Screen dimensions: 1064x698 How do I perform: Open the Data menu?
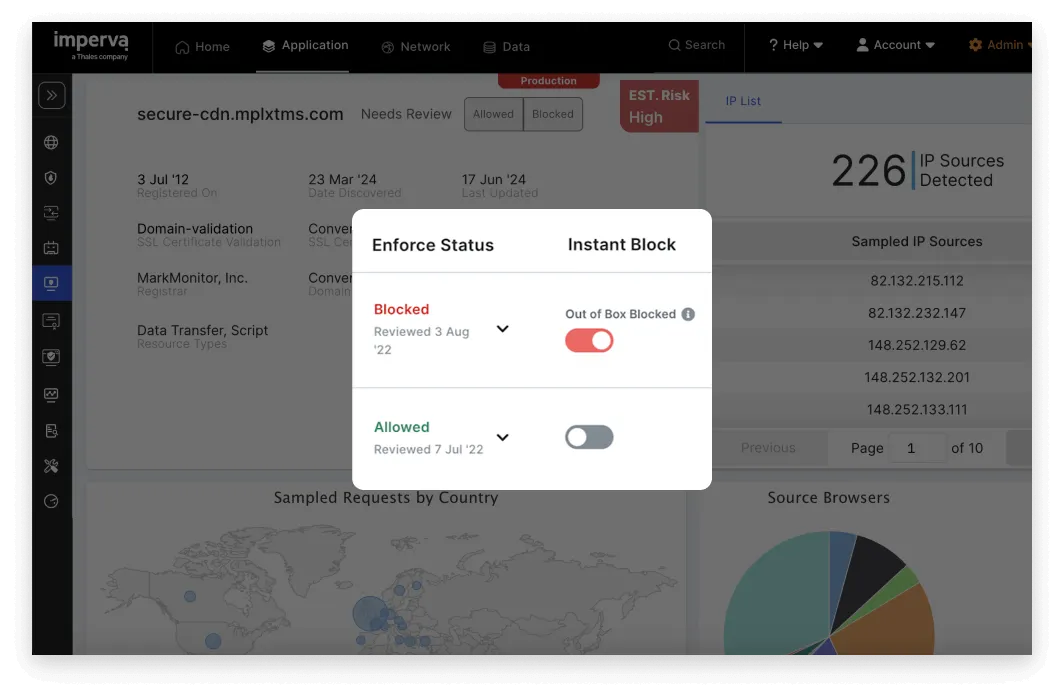pyautogui.click(x=506, y=47)
